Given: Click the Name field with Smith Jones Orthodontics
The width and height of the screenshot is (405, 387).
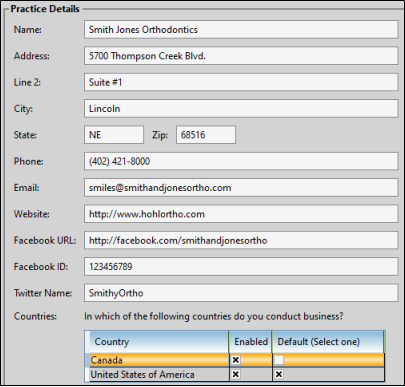Looking at the screenshot, I should coord(241,29).
